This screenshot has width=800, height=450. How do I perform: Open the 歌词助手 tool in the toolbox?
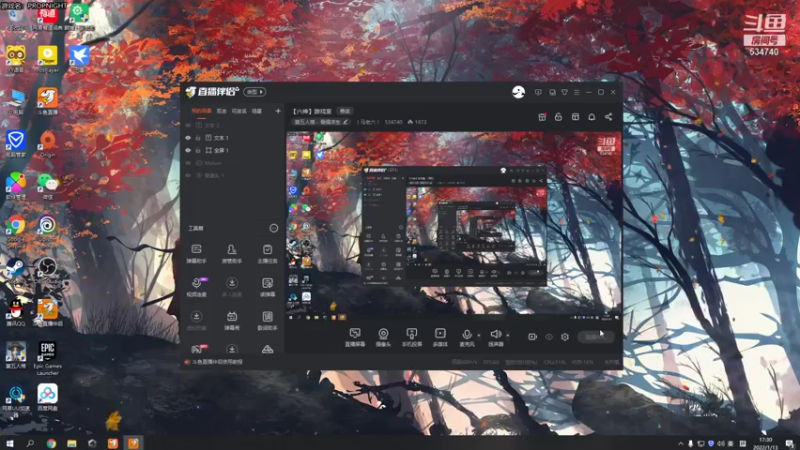pos(267,320)
